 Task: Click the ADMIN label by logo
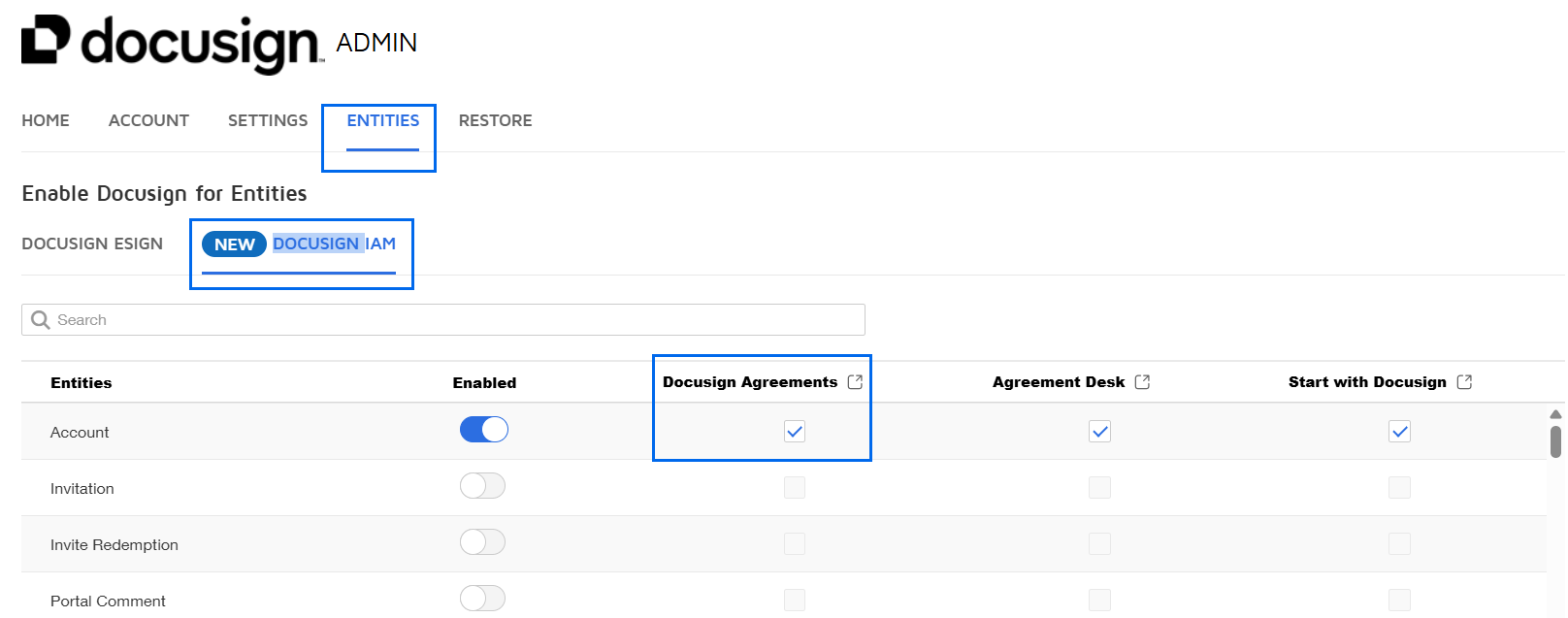click(376, 43)
